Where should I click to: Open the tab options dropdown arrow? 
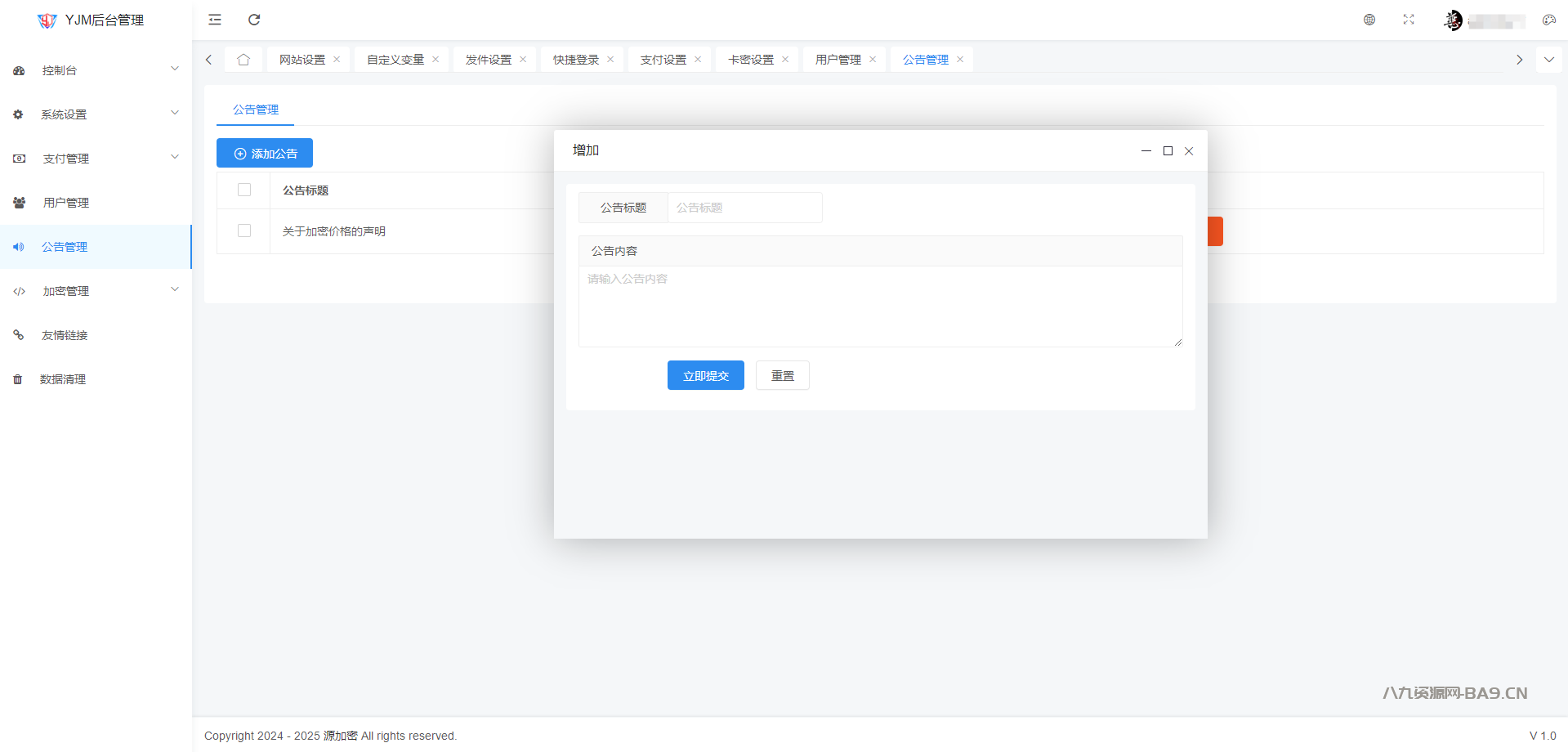tap(1548, 60)
